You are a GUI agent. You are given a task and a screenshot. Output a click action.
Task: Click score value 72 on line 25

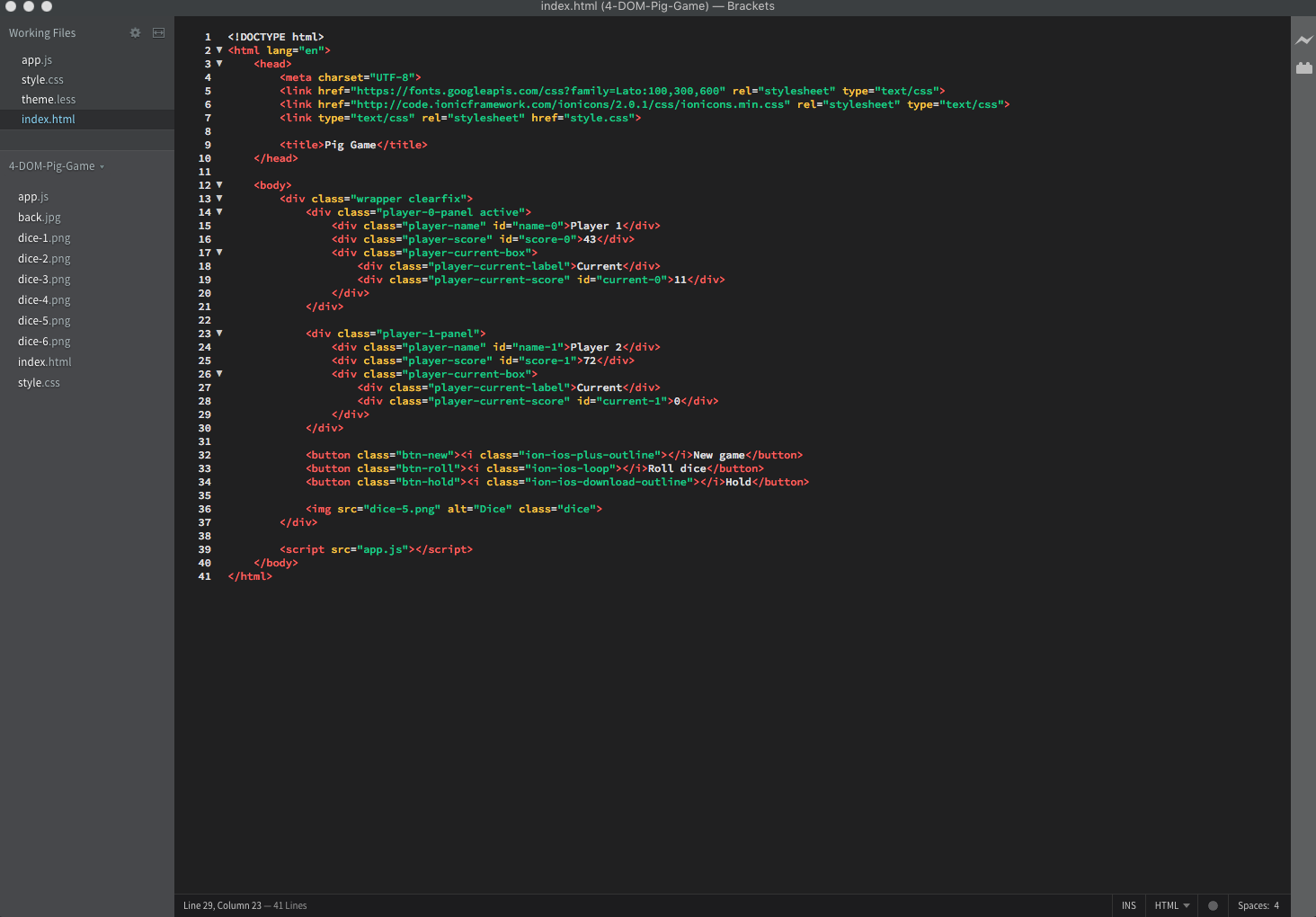590,361
